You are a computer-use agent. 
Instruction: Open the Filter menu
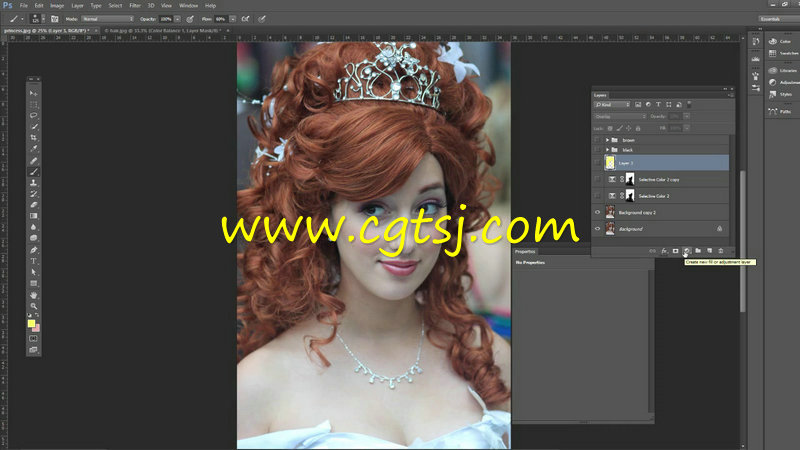pyautogui.click(x=135, y=6)
